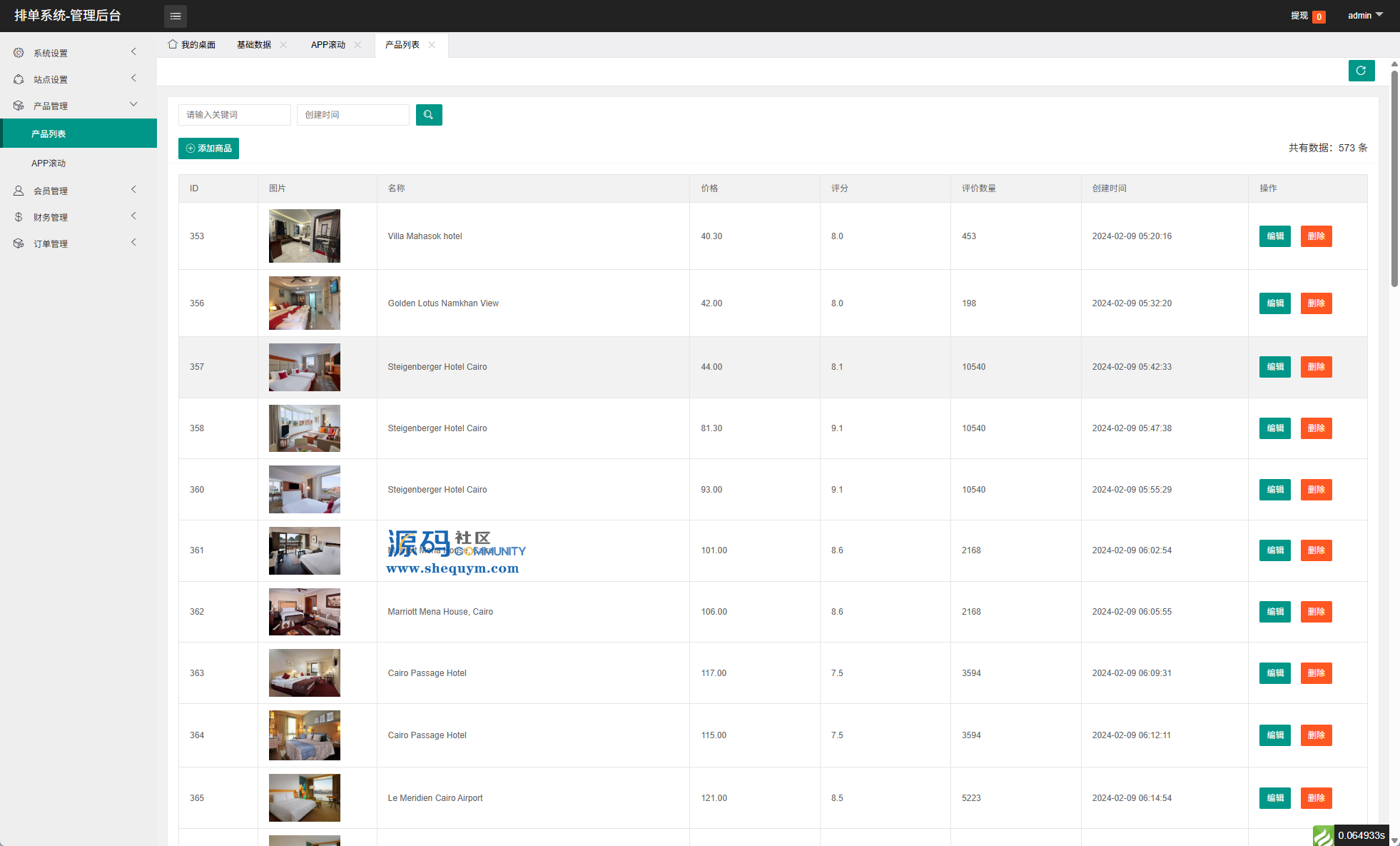Click the 系统设置 gear icon

point(19,53)
